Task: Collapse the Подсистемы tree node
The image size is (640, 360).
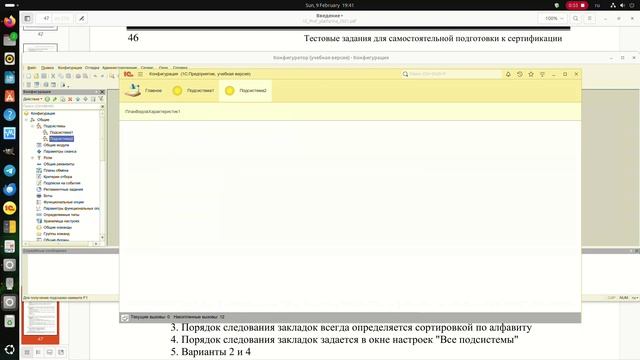Action: tap(33, 126)
